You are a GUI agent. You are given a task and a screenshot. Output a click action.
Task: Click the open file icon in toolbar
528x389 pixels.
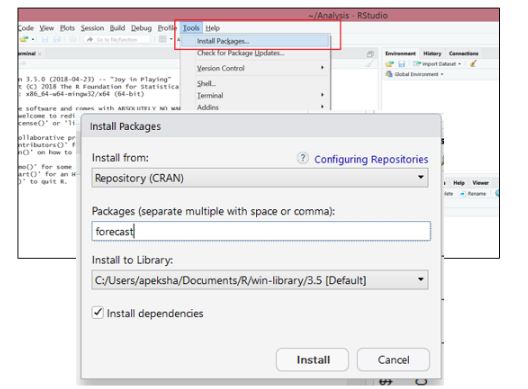tap(24, 39)
